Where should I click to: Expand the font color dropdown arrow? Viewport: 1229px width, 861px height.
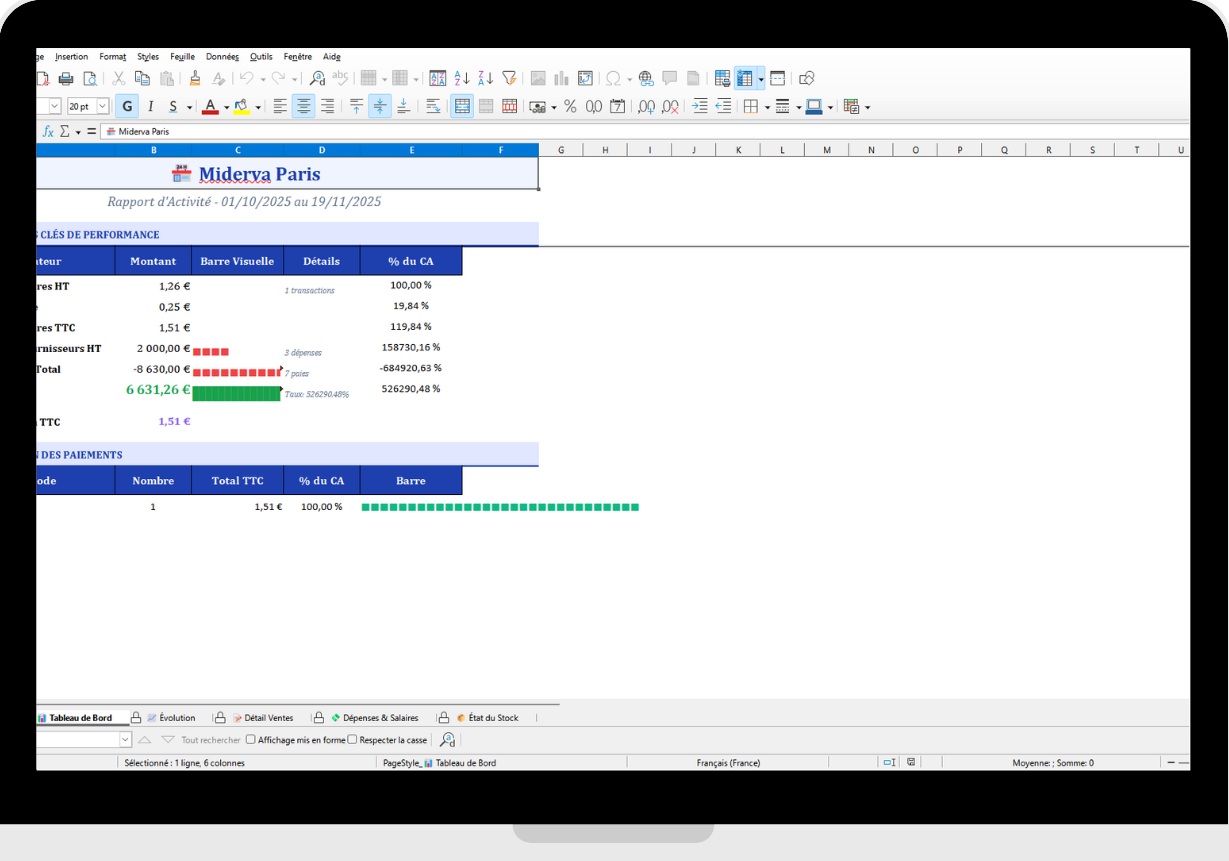pos(226,107)
